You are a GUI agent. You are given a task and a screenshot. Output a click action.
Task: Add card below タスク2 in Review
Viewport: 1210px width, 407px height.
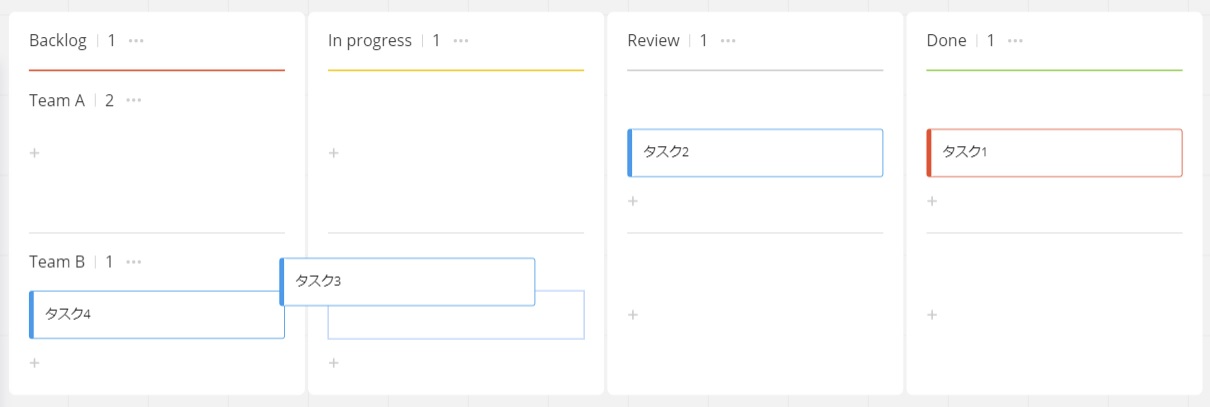pyautogui.click(x=632, y=201)
